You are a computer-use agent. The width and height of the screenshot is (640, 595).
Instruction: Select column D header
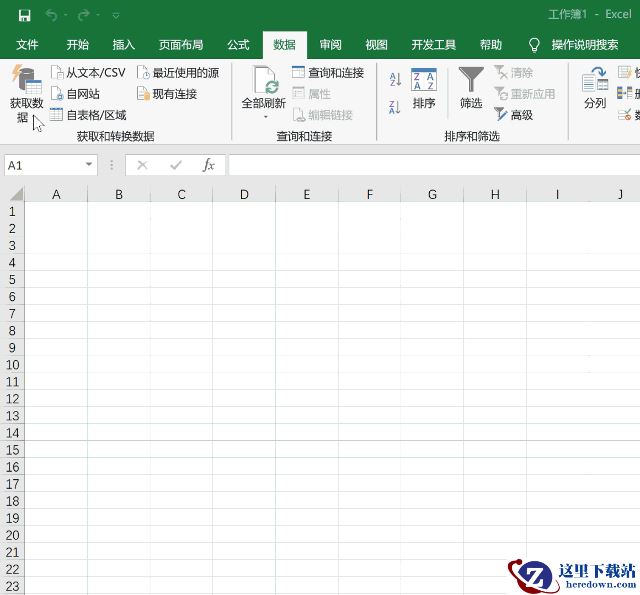pos(244,194)
